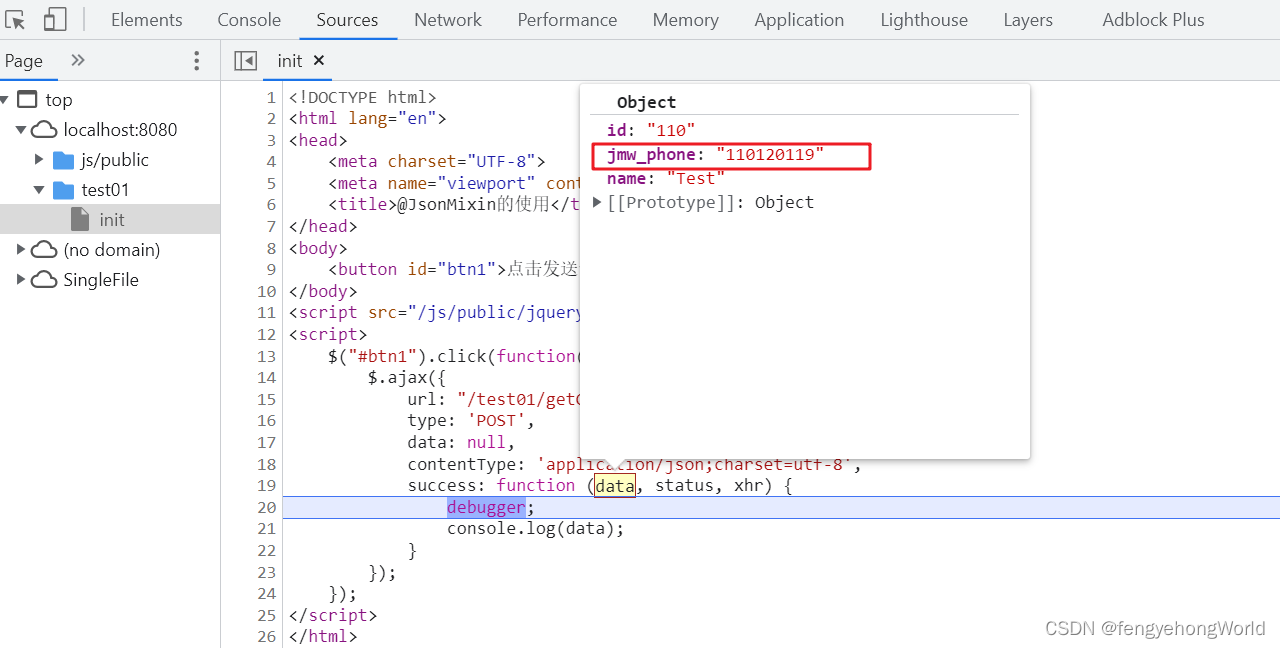The width and height of the screenshot is (1280, 648).
Task: Expand [[Prototype]] in the Object popup
Action: pyautogui.click(x=597, y=202)
